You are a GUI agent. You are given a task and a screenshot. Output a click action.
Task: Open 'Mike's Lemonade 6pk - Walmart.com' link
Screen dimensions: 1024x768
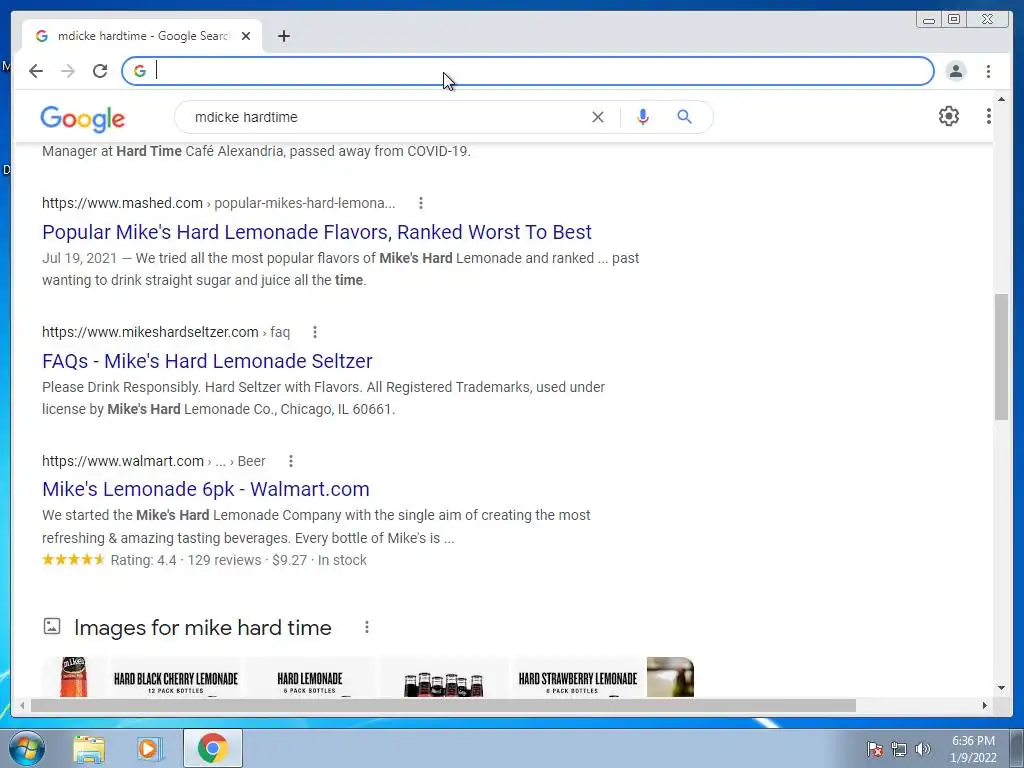pyautogui.click(x=206, y=489)
